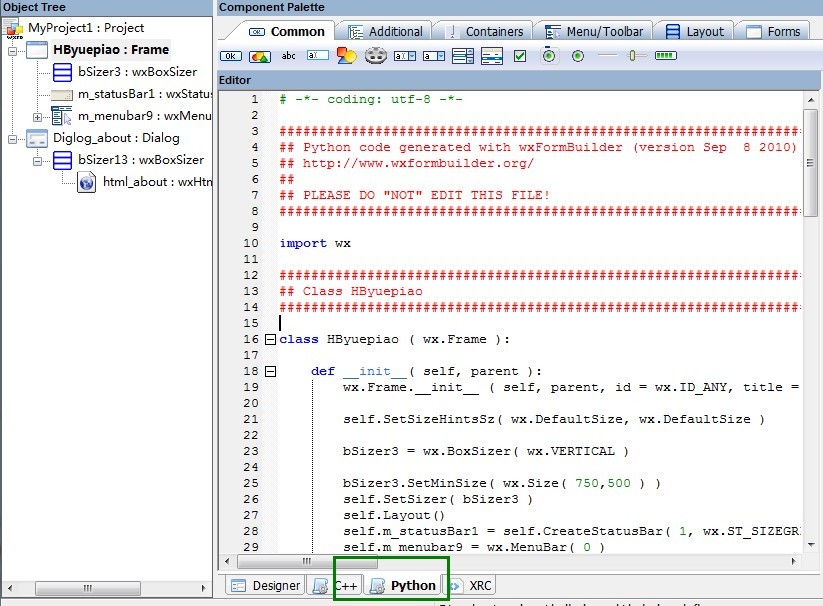This screenshot has width=823, height=606.
Task: Select the m_menubar9 tree label
Action: pyautogui.click(x=145, y=116)
